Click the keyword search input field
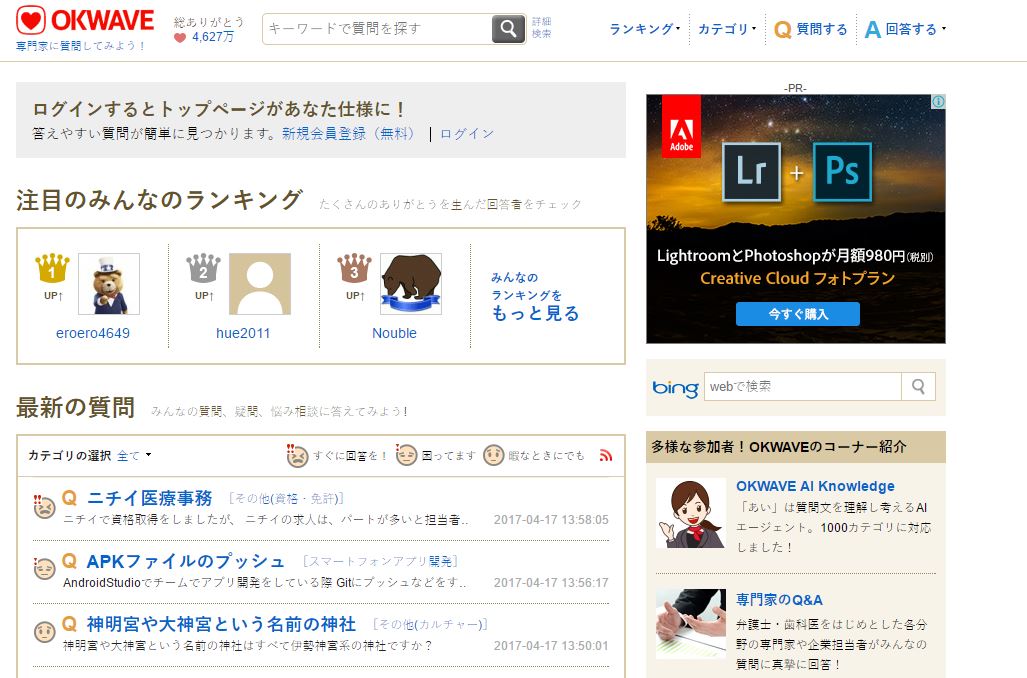 click(x=377, y=29)
